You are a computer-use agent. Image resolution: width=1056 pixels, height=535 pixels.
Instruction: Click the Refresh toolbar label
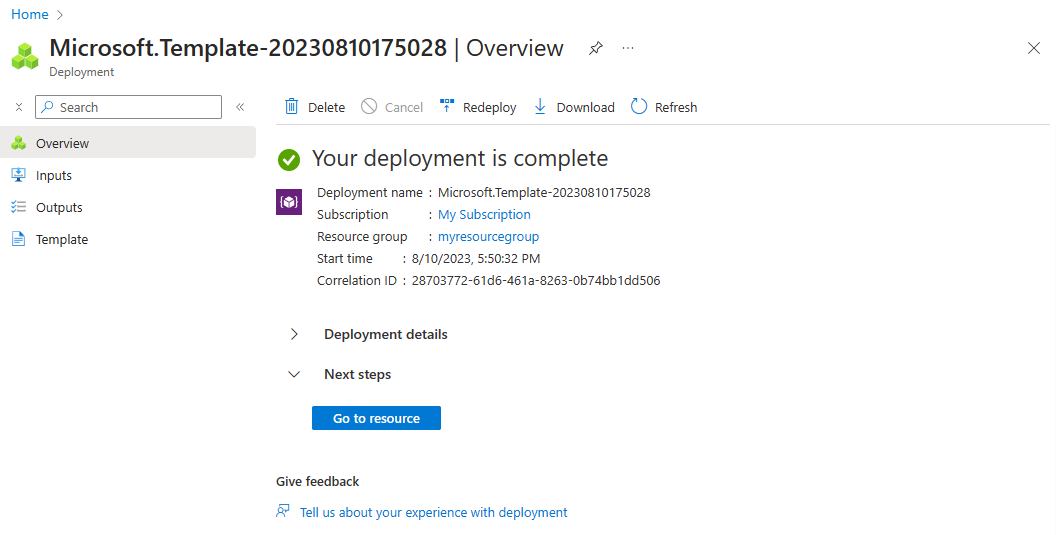(x=676, y=107)
